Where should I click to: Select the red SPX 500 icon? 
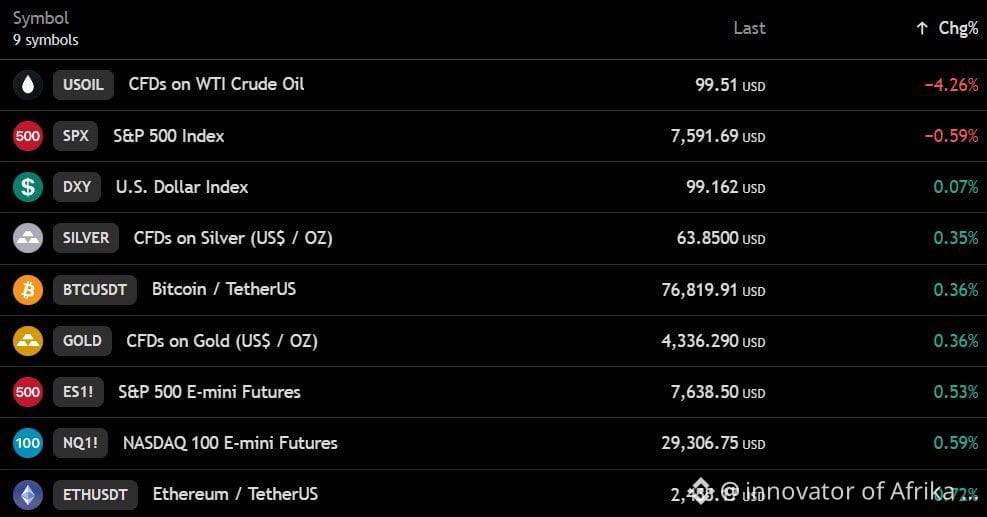(28, 136)
